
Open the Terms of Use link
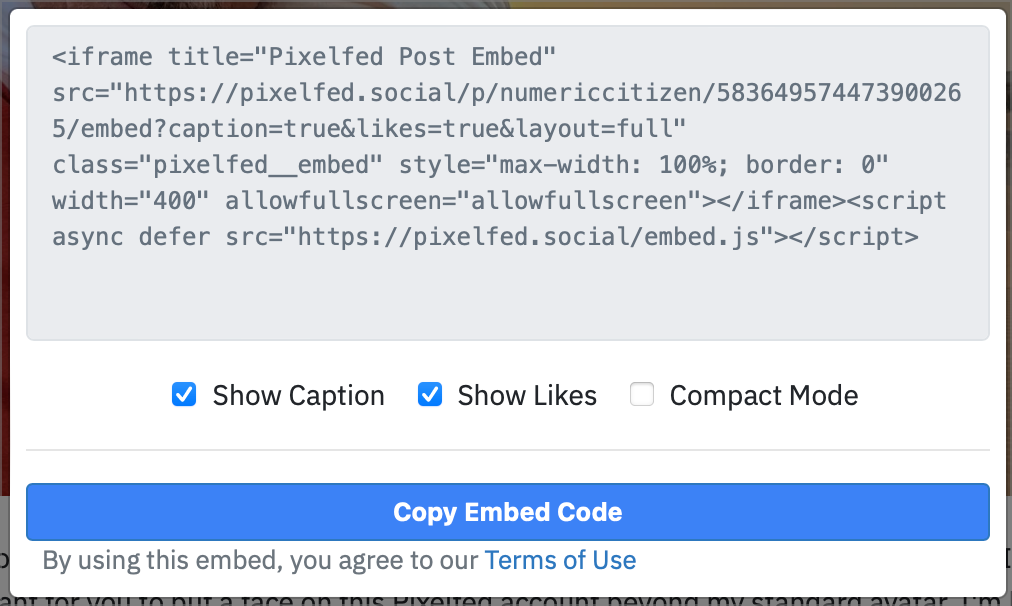click(560, 560)
